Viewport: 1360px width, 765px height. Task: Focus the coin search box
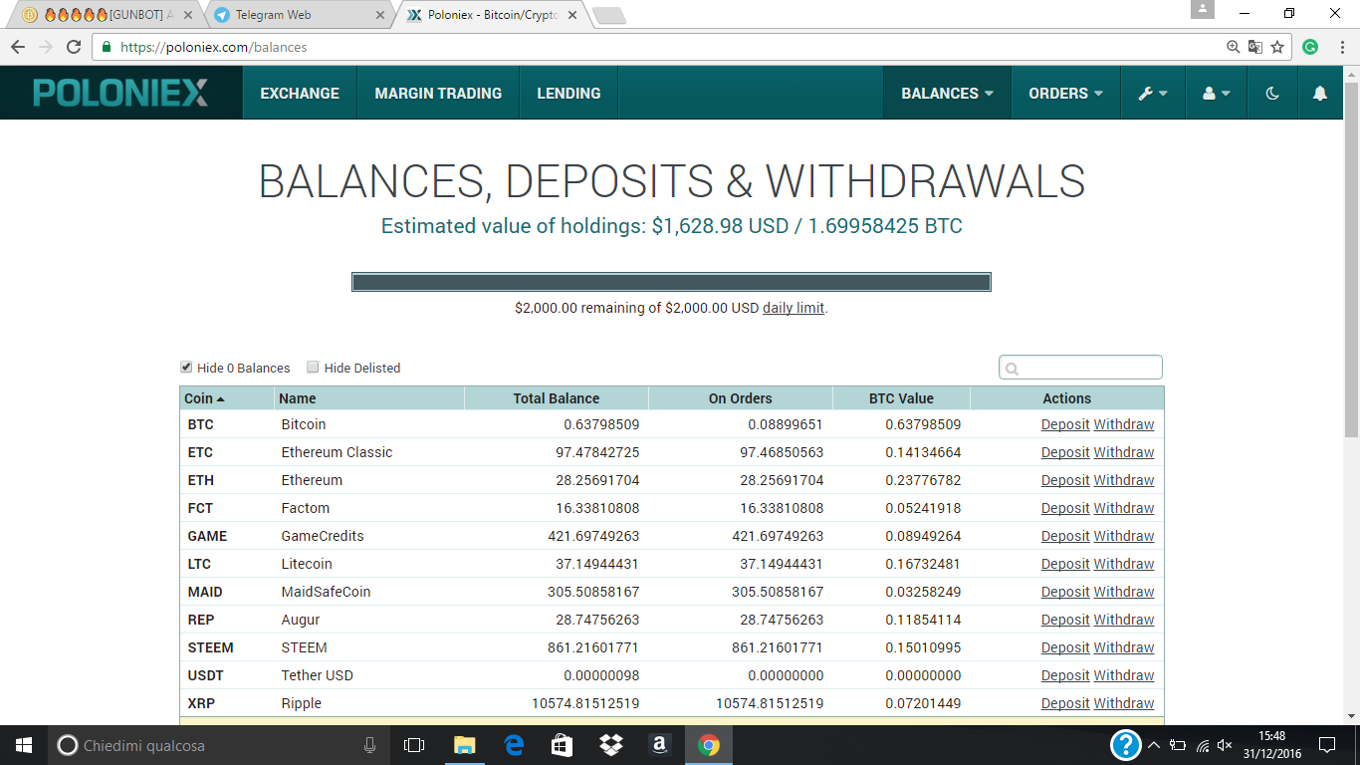tap(1081, 367)
